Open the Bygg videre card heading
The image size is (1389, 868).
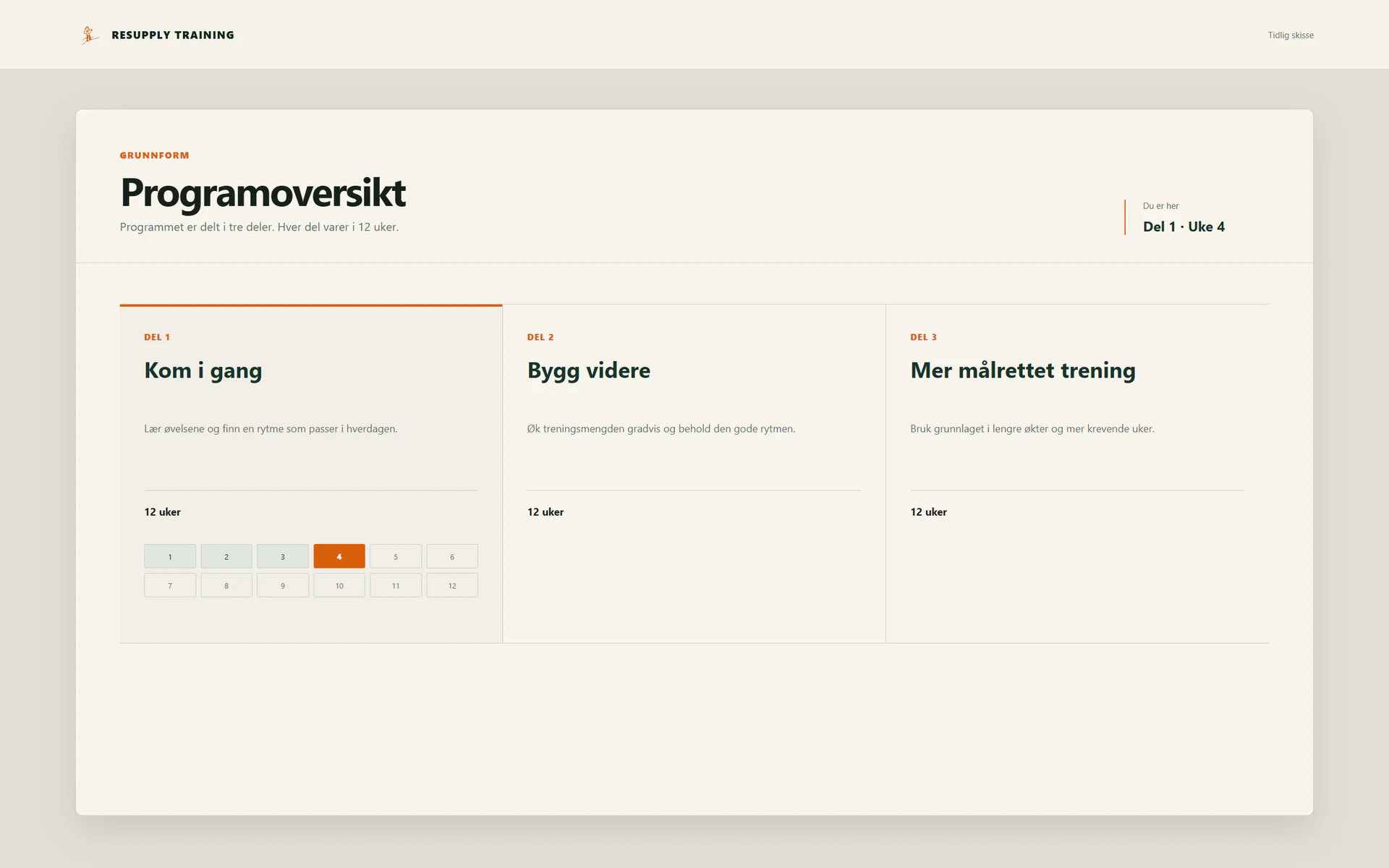click(x=589, y=370)
